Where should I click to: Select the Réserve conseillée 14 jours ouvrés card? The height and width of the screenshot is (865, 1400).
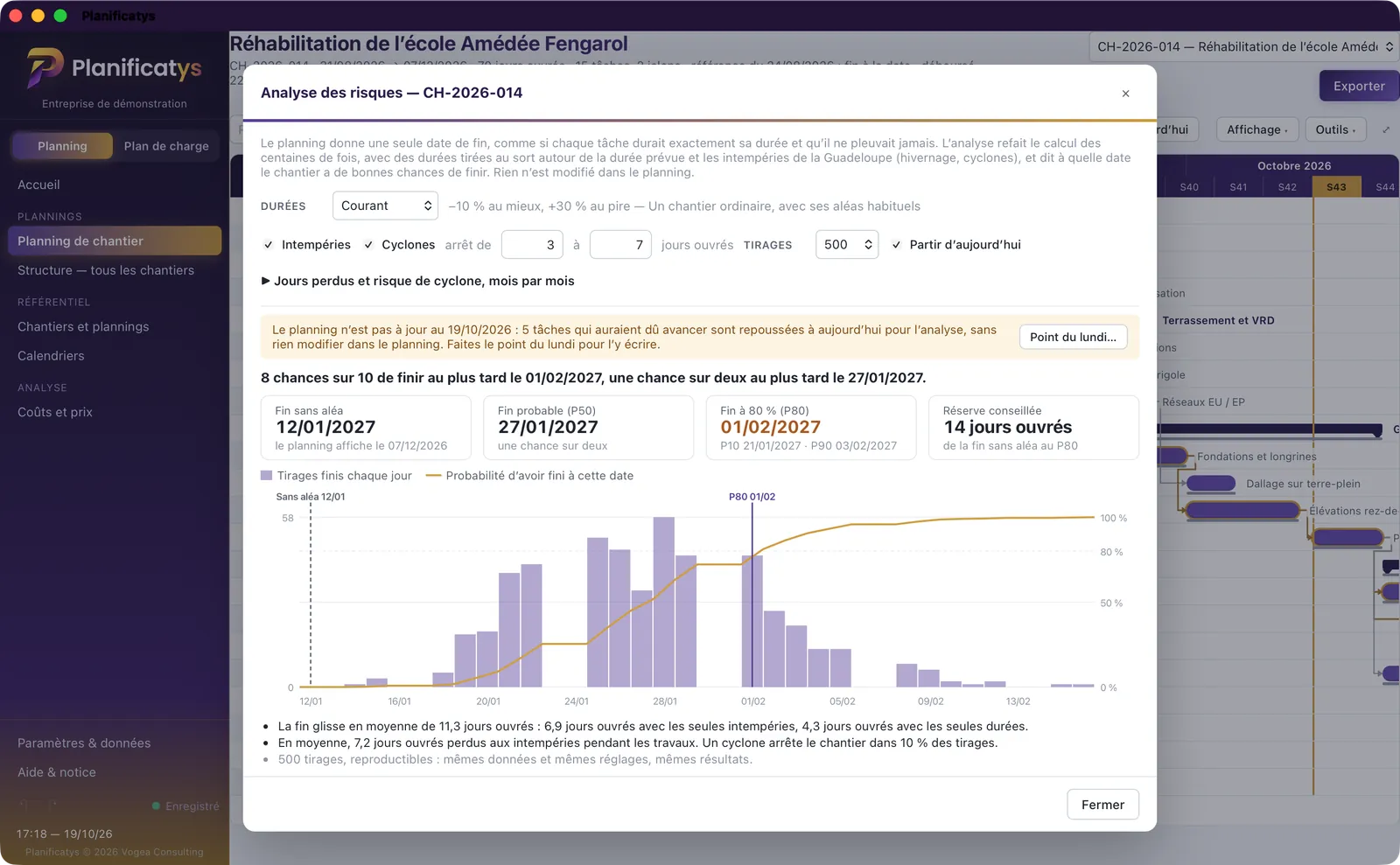pos(1033,428)
